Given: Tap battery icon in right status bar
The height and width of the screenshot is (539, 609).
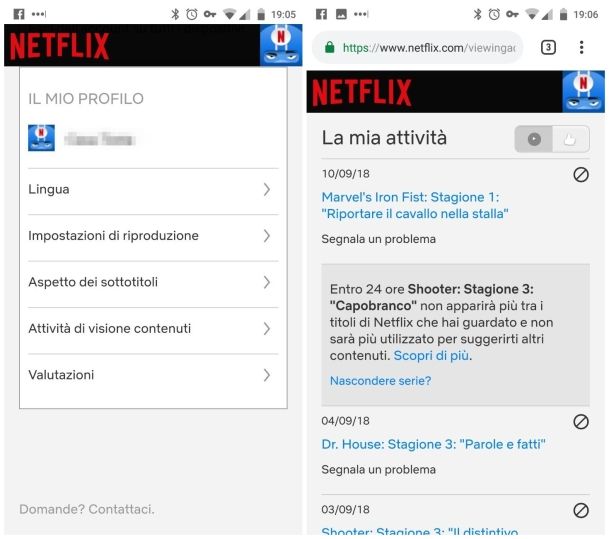Looking at the screenshot, I should (563, 14).
